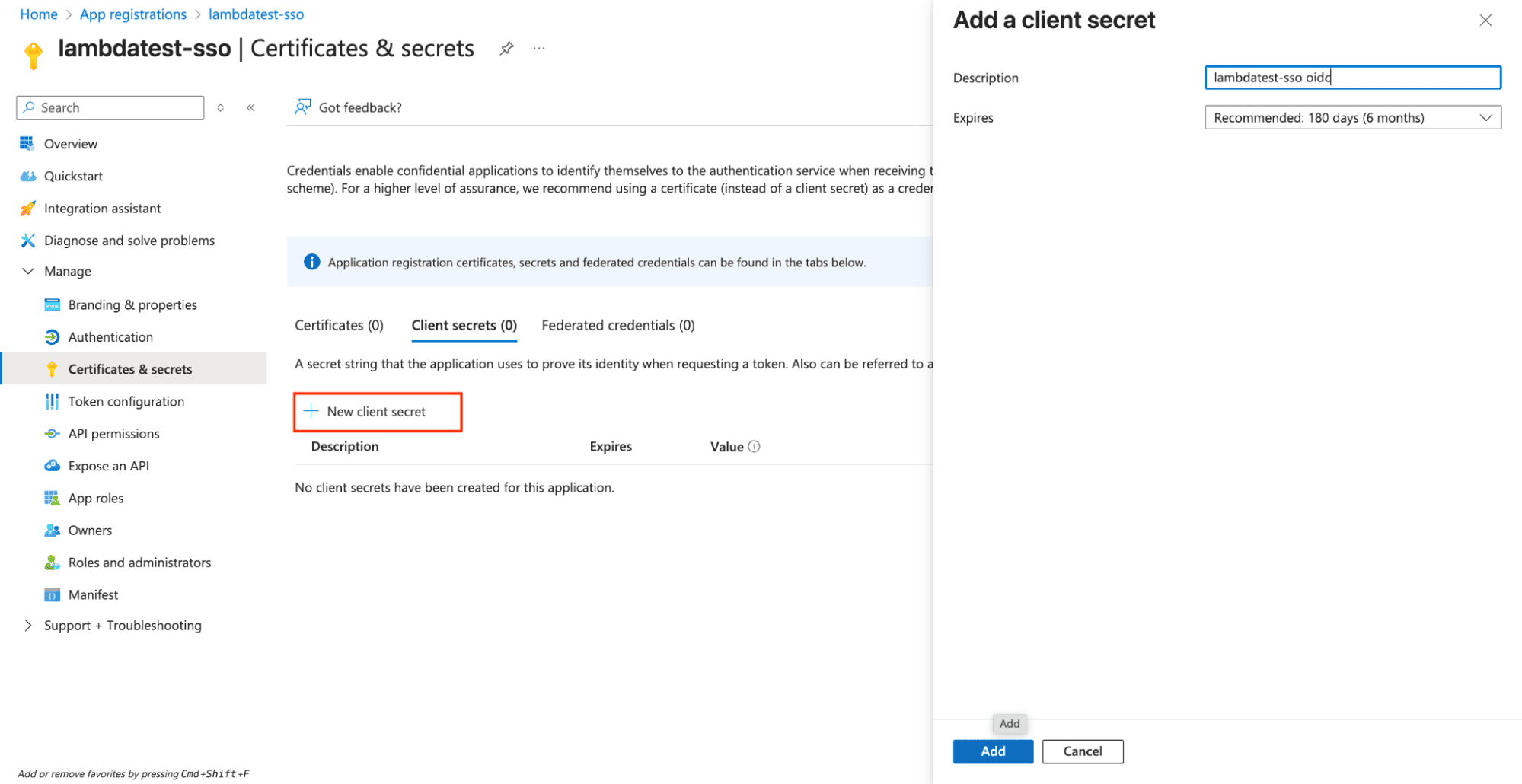Viewport: 1522px width, 784px height.
Task: Open the Quickstart section via its rocket icon
Action: point(27,176)
